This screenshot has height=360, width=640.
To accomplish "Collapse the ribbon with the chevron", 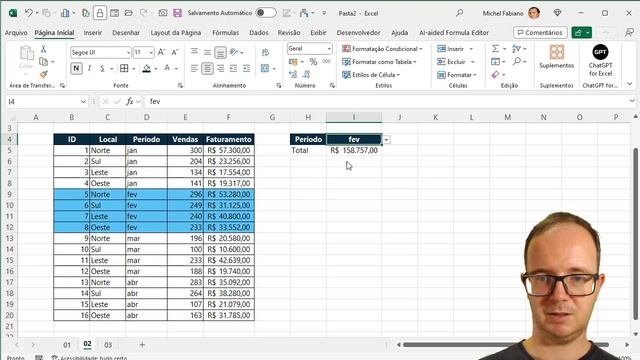I will [630, 84].
